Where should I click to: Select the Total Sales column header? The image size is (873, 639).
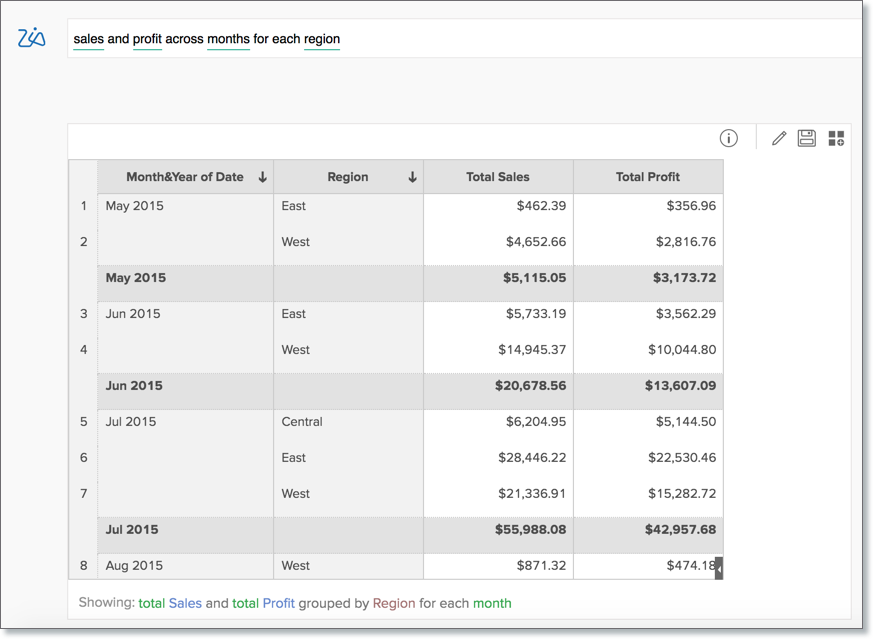point(497,177)
